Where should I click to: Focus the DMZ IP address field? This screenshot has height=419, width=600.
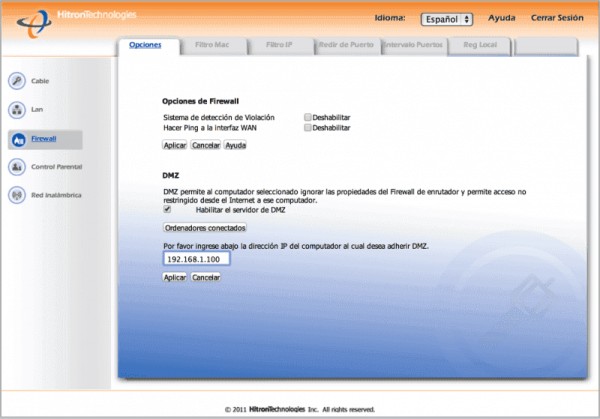tap(196, 258)
